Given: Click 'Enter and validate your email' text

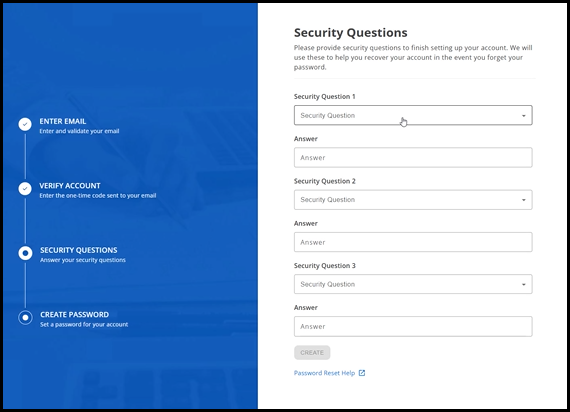Looking at the screenshot, I should click(79, 131).
